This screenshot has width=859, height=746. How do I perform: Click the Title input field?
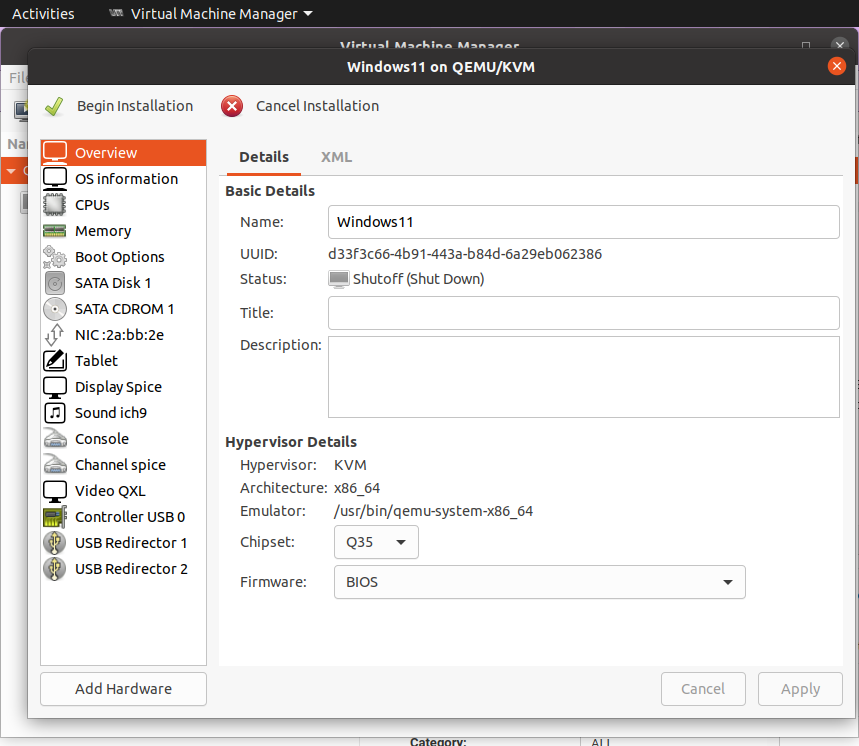(583, 313)
